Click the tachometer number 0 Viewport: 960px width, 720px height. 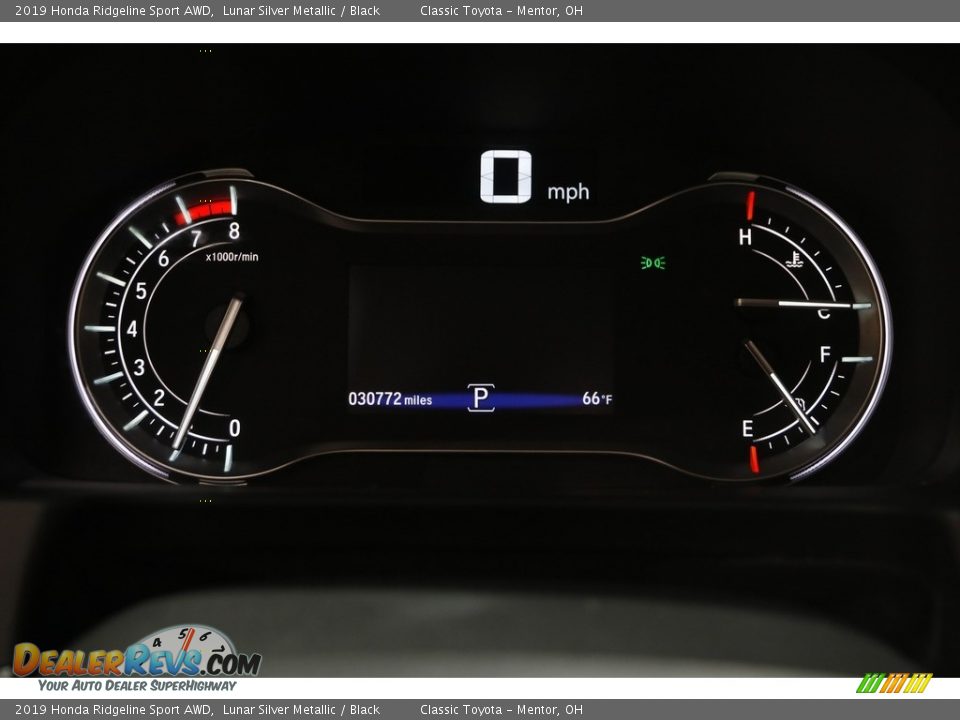coord(234,428)
